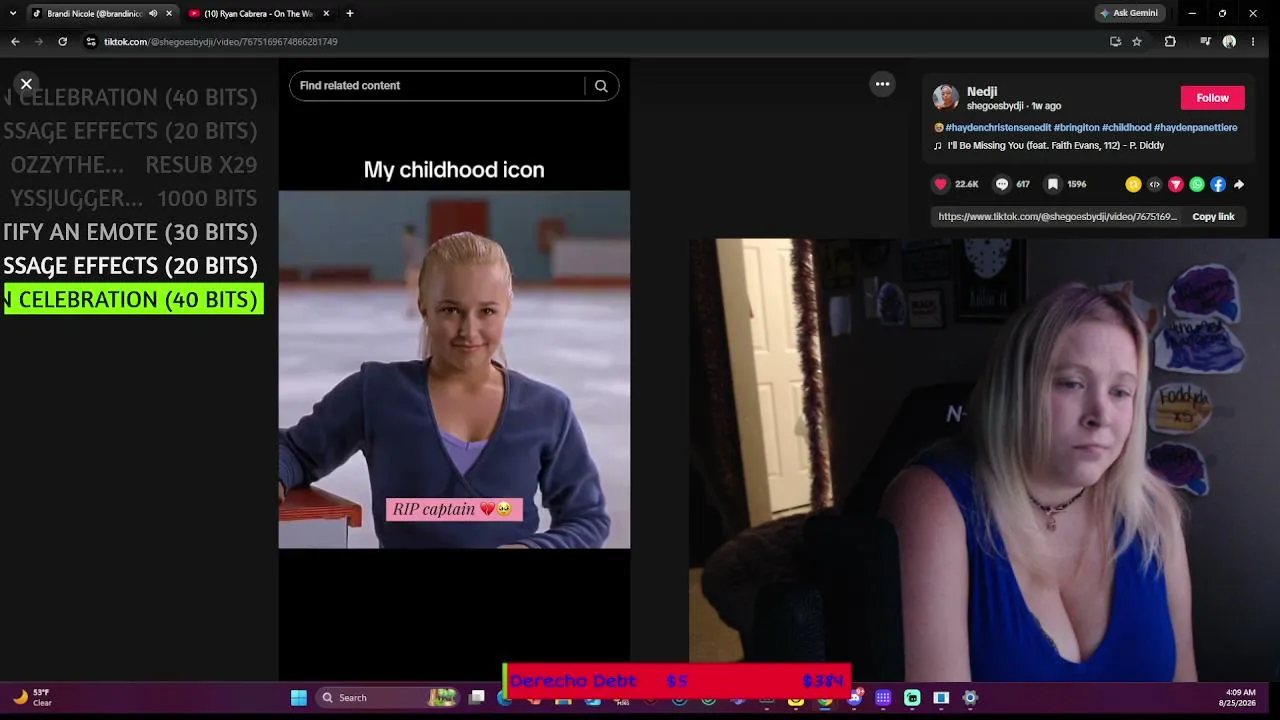Share the video to Facebook

1218,184
